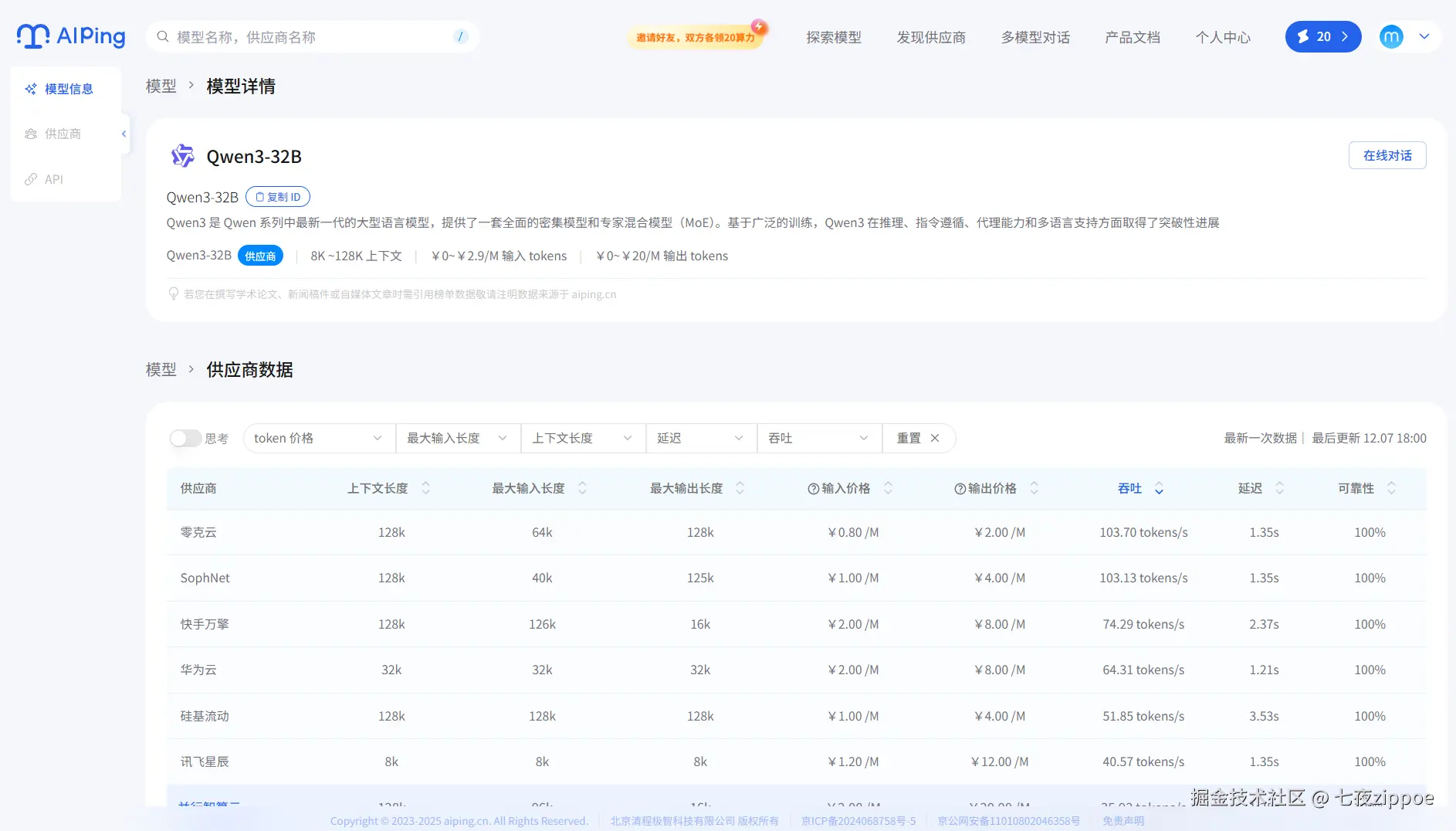Collapse the left sidebar arrow
The height and width of the screenshot is (831, 1456).
click(124, 134)
